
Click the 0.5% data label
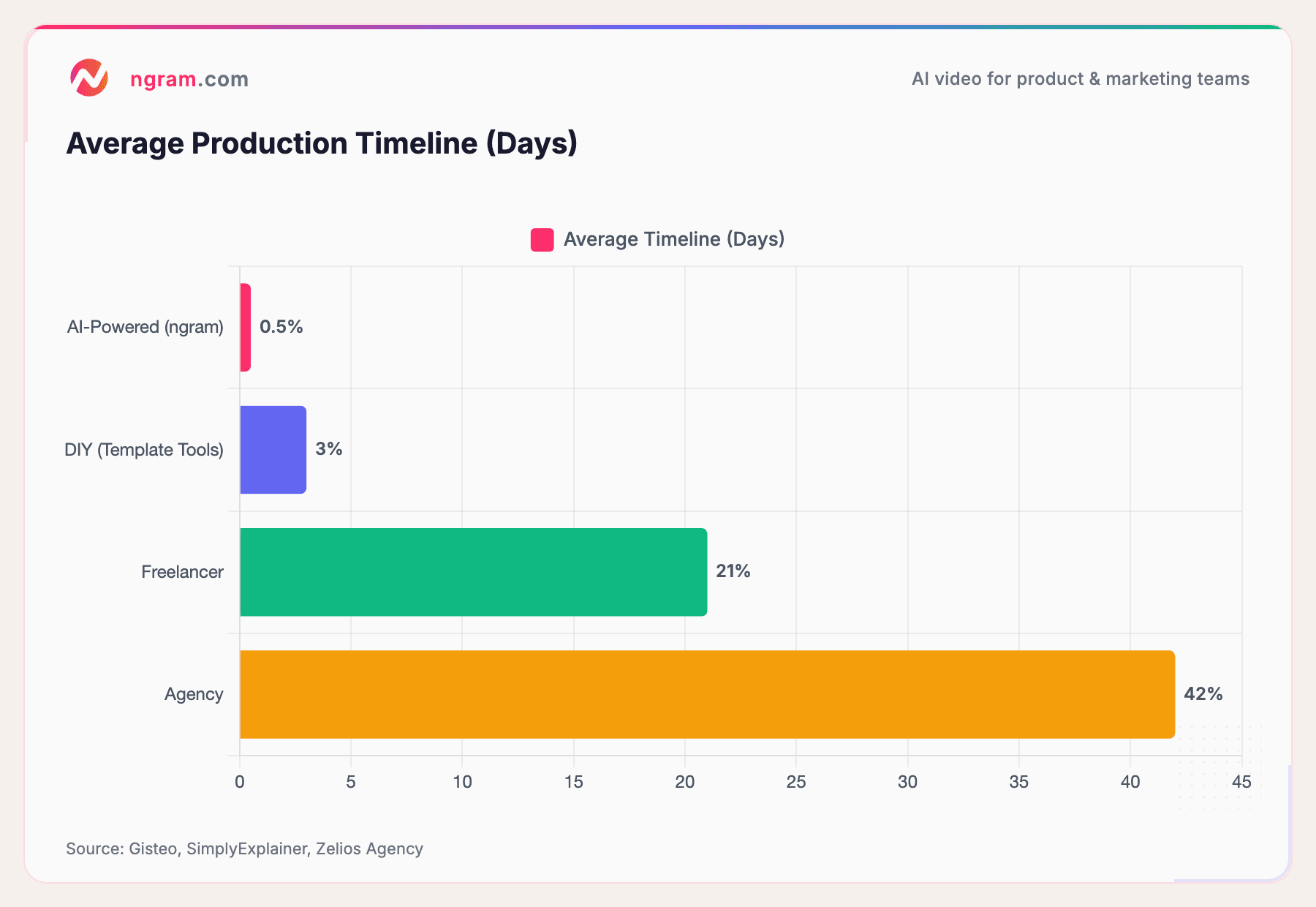281,327
